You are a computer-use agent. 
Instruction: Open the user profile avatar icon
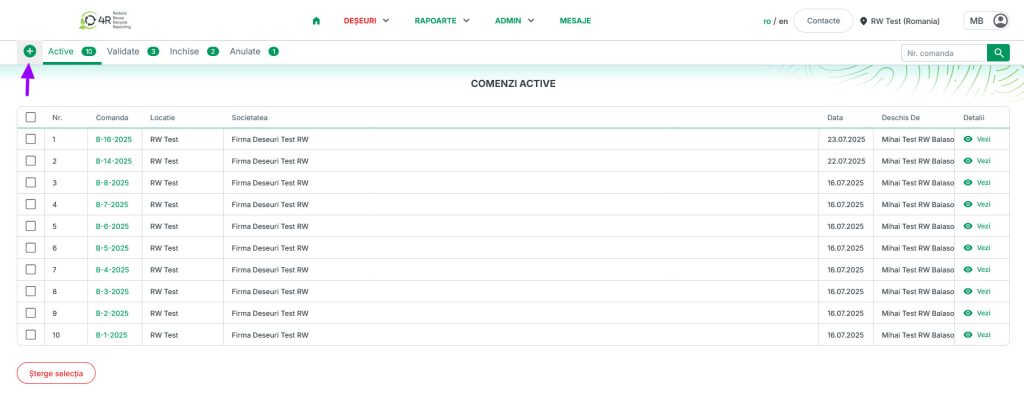point(1000,21)
